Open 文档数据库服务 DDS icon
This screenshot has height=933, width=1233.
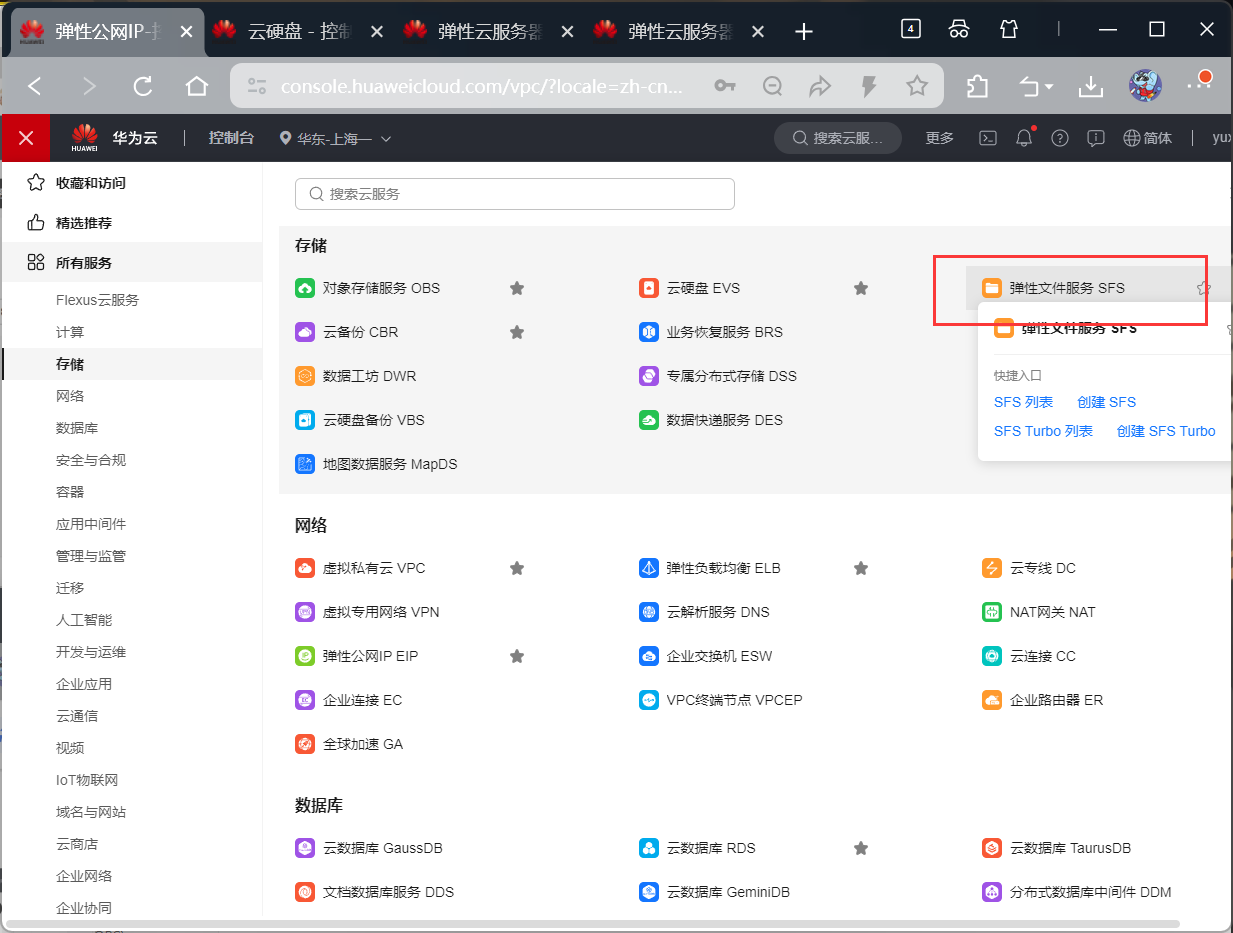[305, 892]
